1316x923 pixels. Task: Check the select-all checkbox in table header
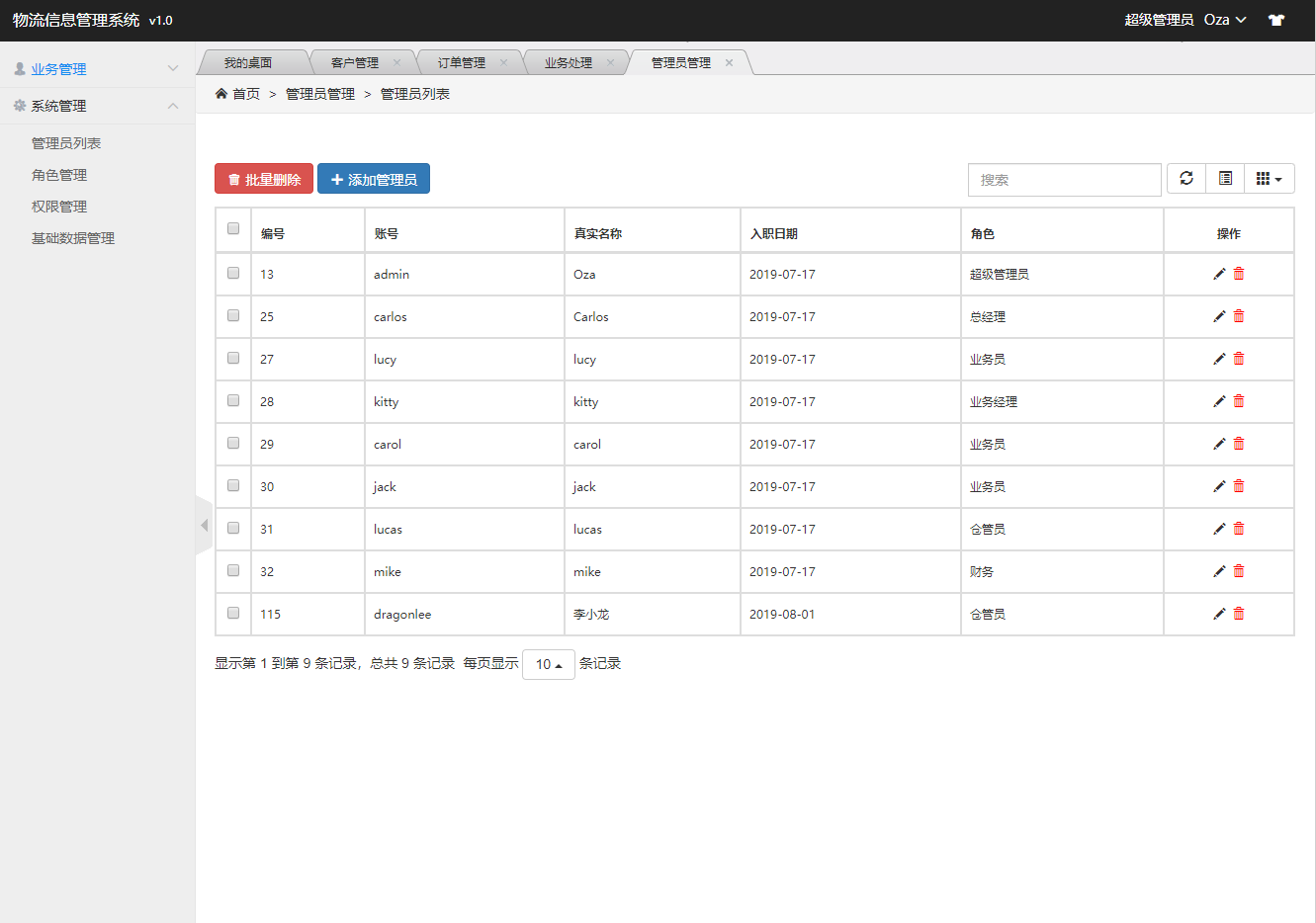pos(232,228)
